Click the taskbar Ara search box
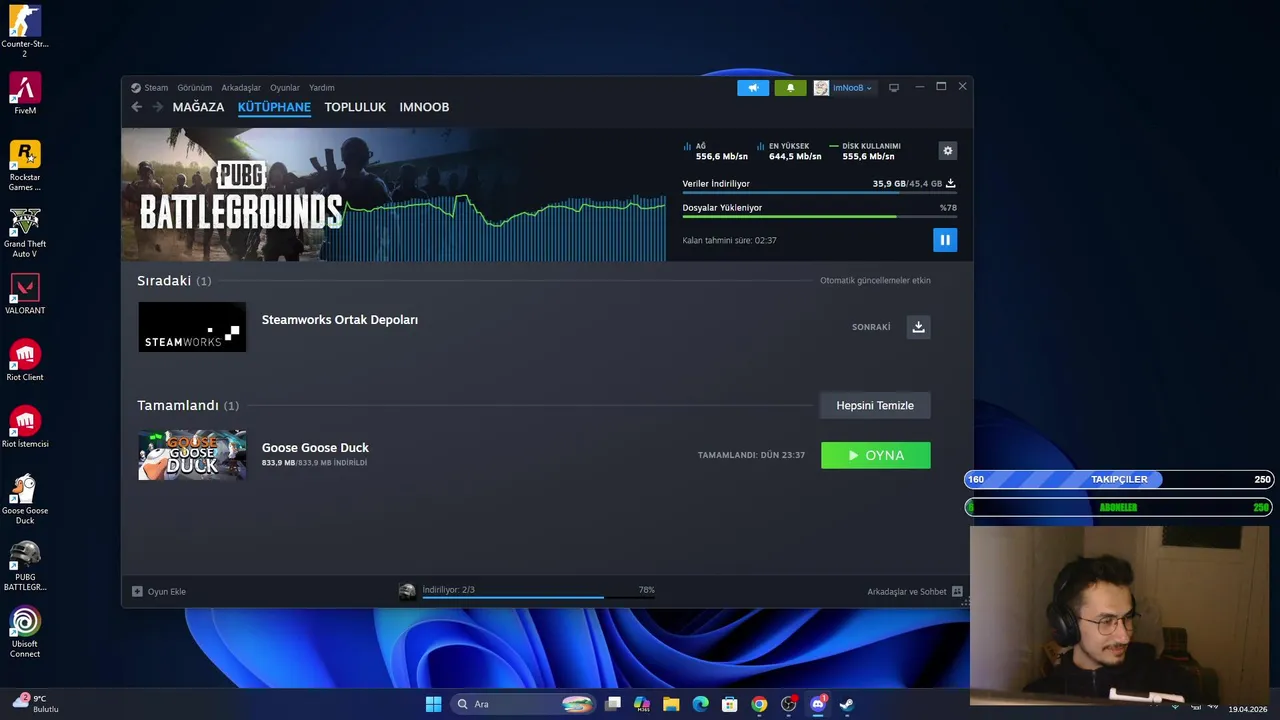 coord(524,704)
